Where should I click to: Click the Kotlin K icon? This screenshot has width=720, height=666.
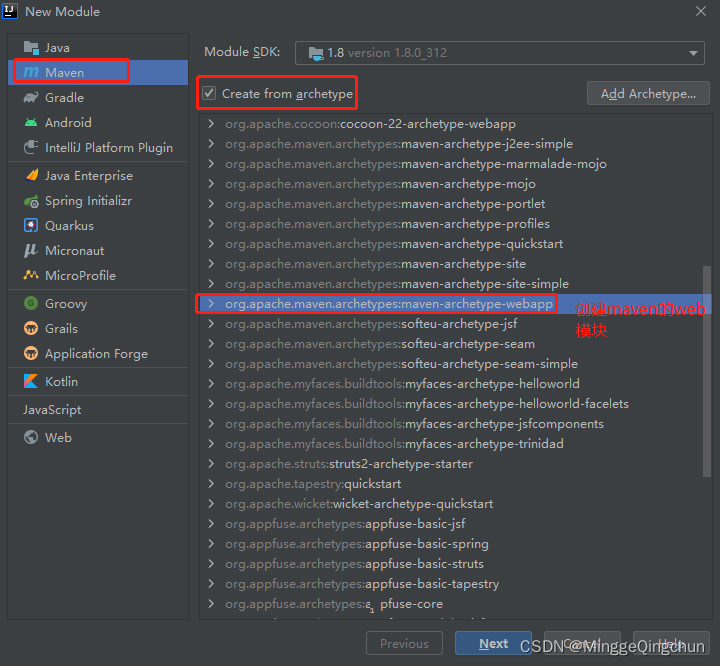[x=31, y=381]
